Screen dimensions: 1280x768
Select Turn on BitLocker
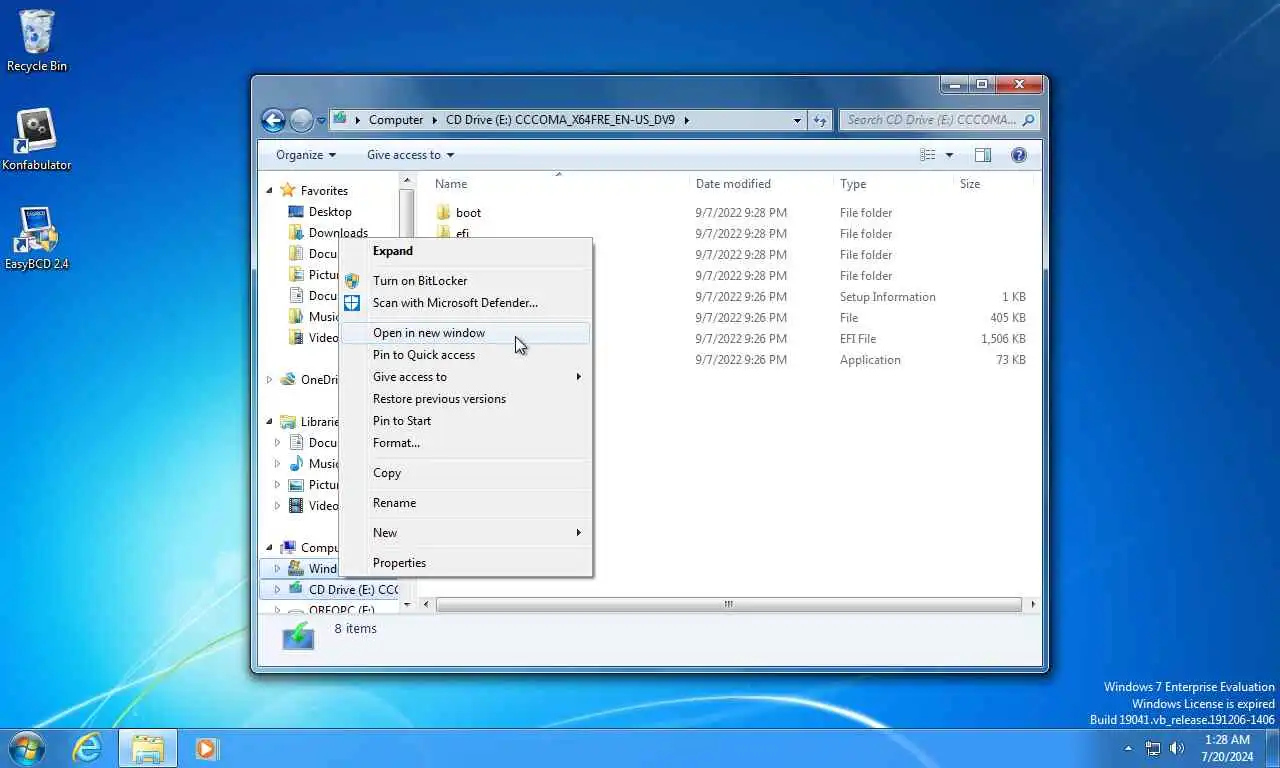pos(466,281)
